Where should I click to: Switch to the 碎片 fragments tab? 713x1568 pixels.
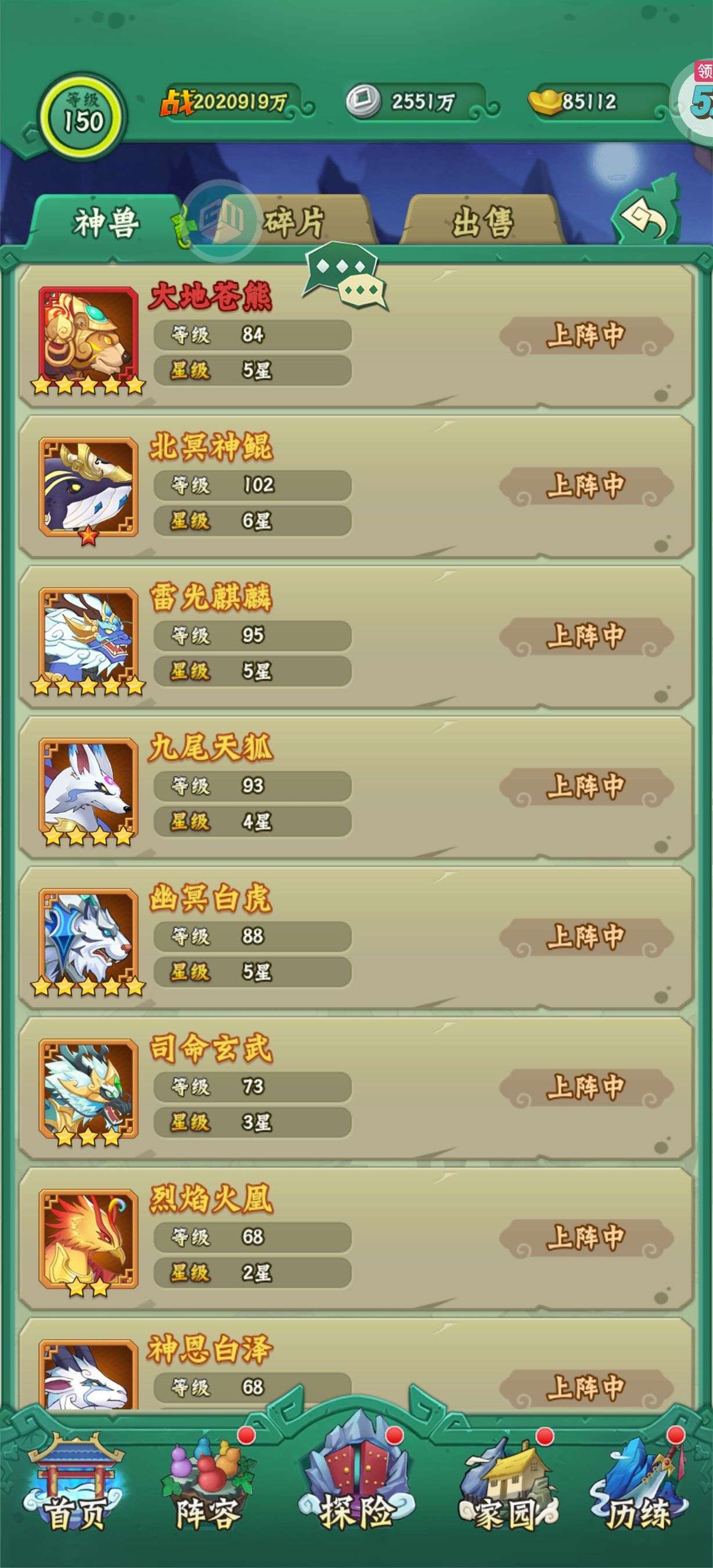click(x=293, y=222)
